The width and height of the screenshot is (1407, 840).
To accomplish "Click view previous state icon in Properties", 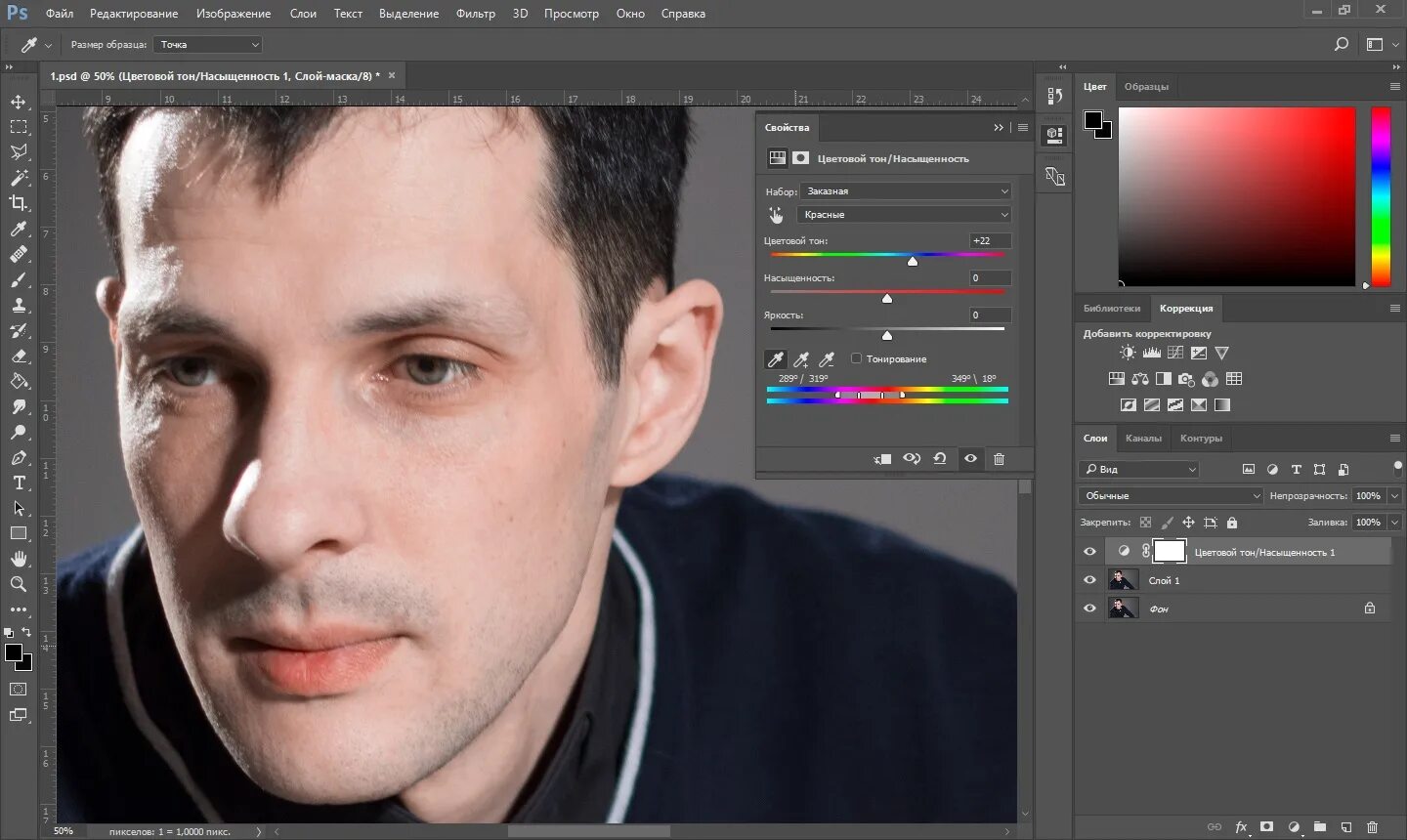I will tap(912, 458).
